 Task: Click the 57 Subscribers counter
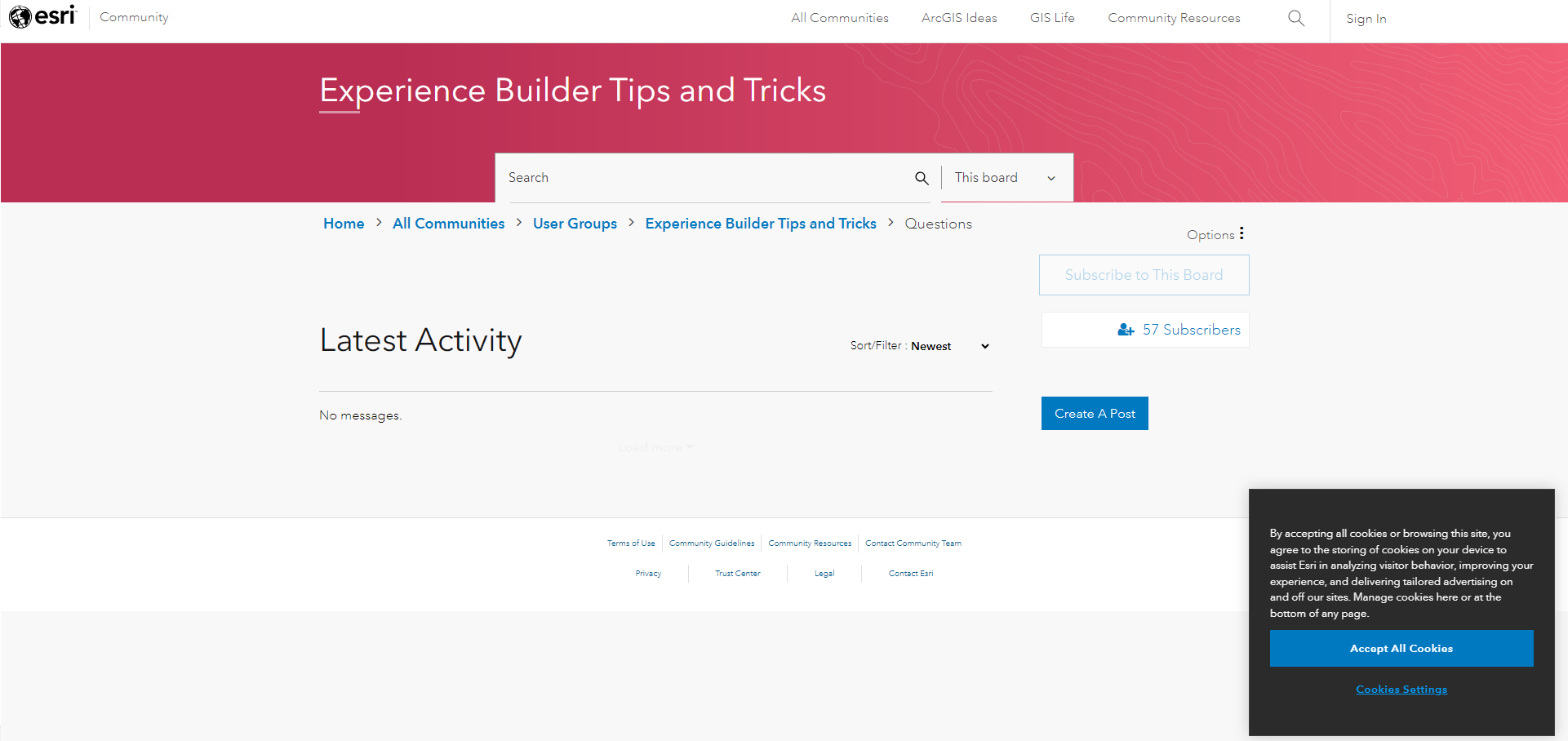pos(1191,329)
